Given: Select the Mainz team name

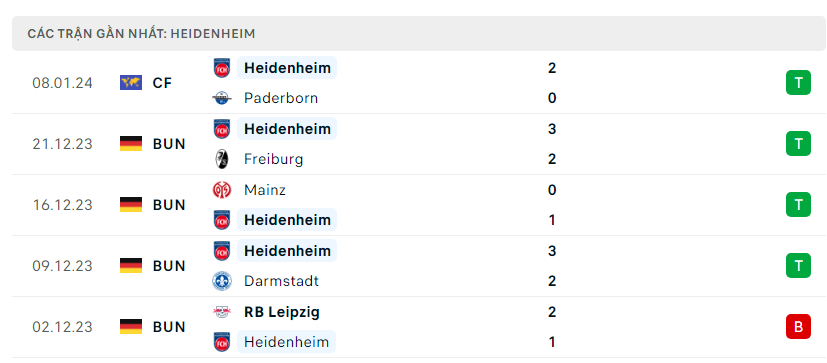Looking at the screenshot, I should 265,190.
